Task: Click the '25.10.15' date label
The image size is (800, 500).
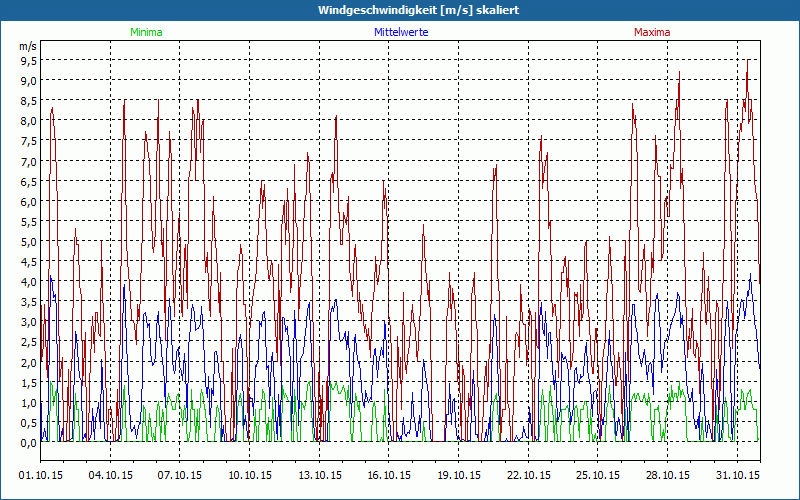Action: point(598,476)
